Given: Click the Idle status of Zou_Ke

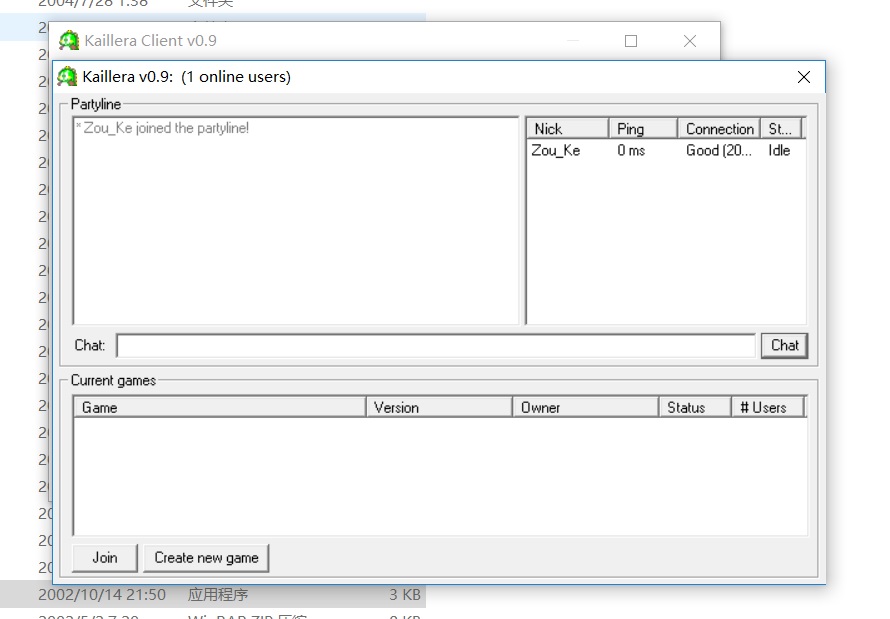Looking at the screenshot, I should [x=779, y=151].
